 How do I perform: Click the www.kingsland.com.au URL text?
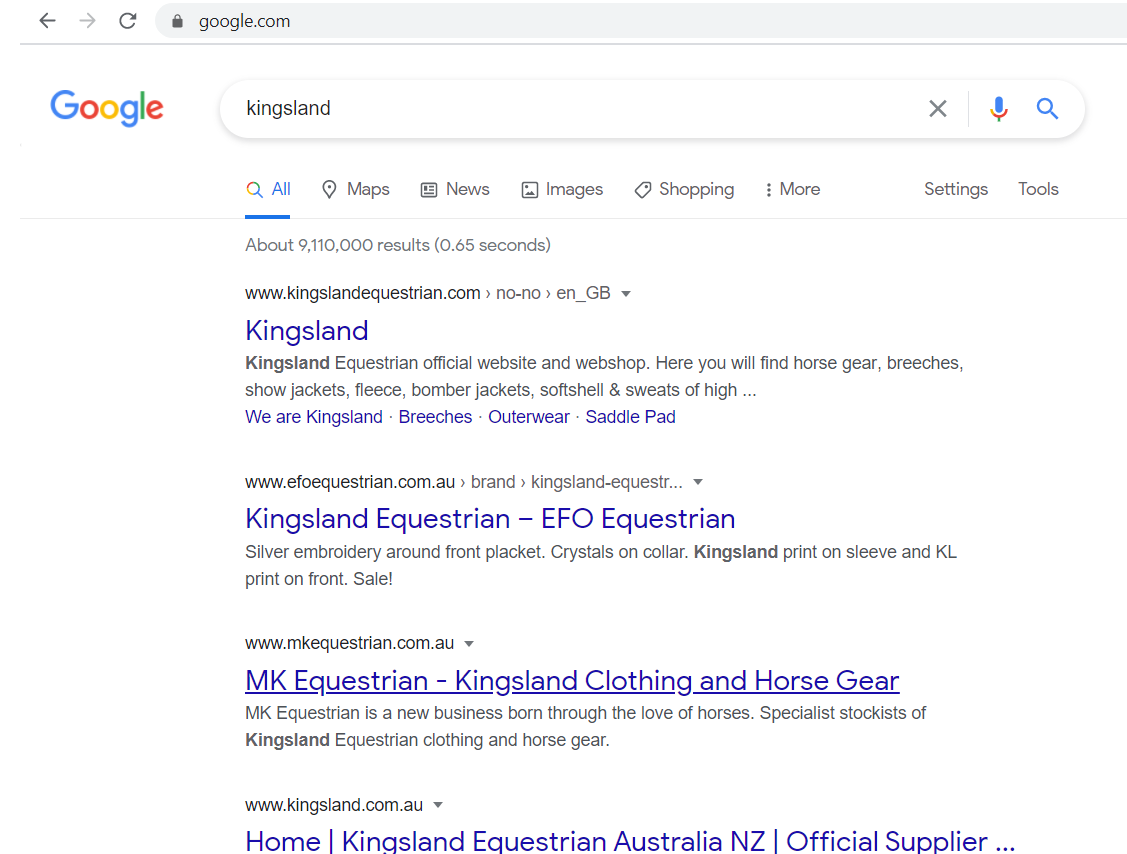point(334,805)
